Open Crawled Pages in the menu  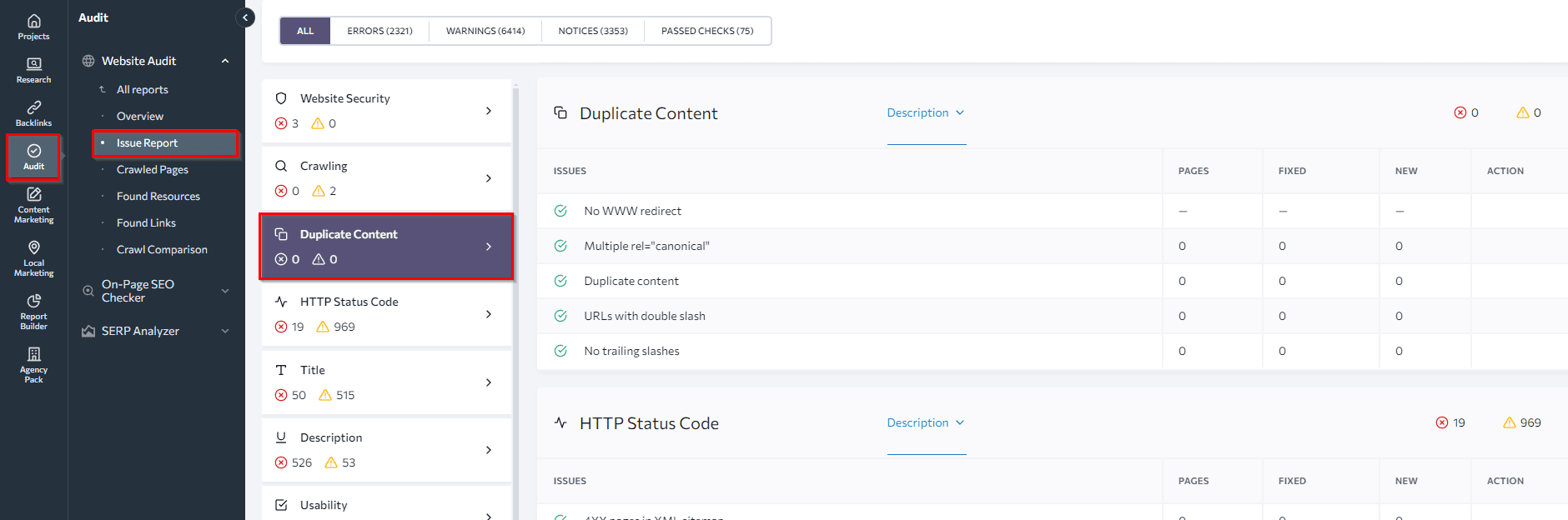(153, 169)
